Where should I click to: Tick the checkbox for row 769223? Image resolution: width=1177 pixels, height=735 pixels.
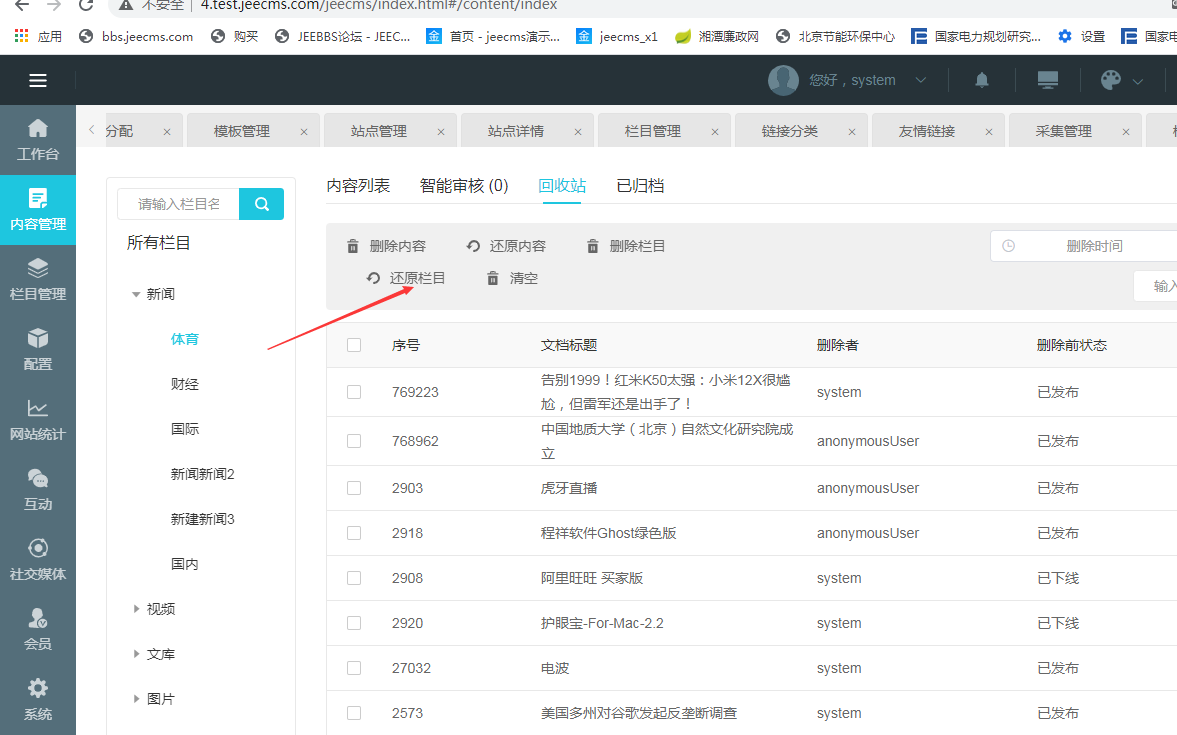tap(354, 392)
